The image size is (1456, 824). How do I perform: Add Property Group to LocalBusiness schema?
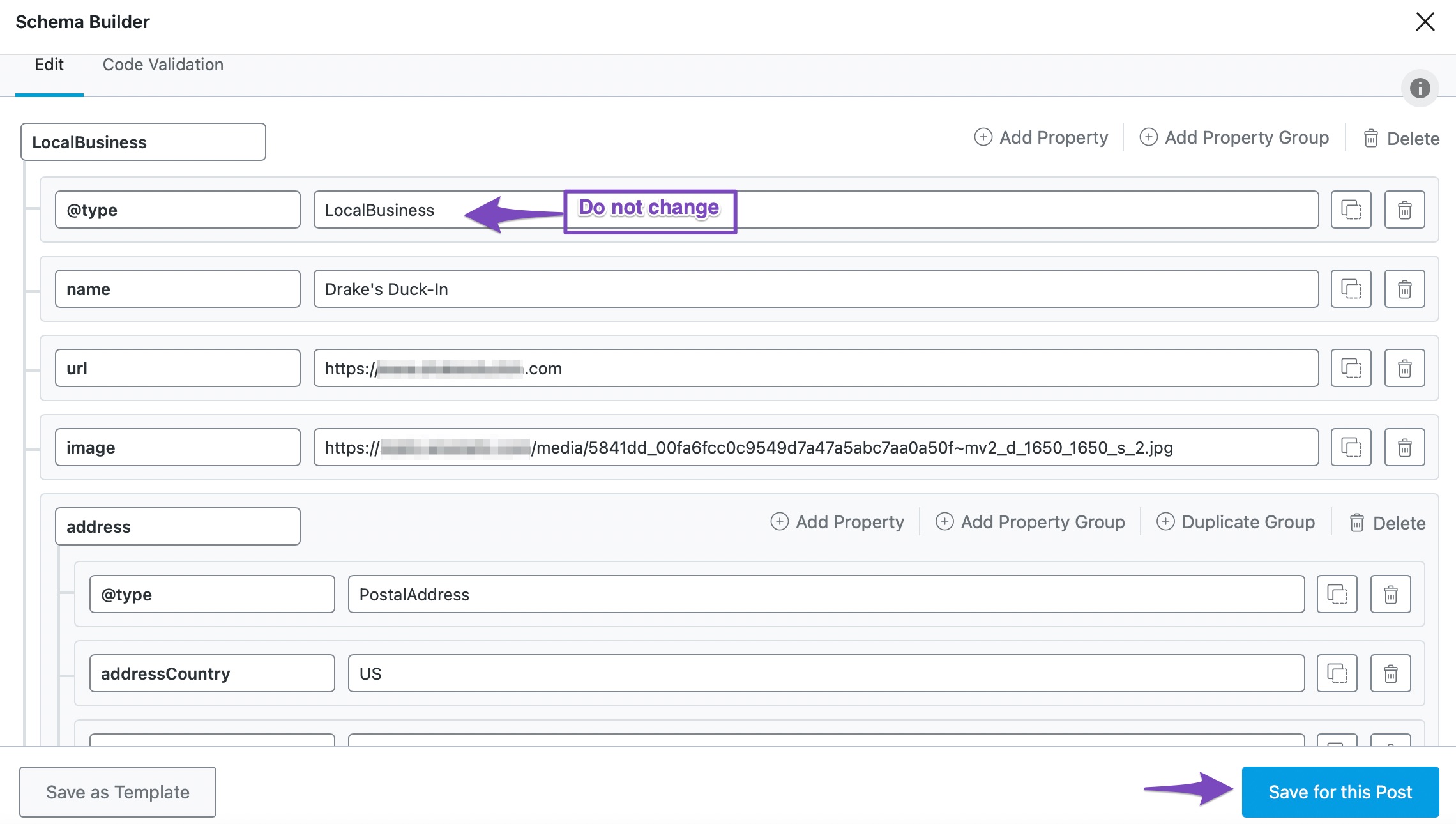(x=1234, y=137)
